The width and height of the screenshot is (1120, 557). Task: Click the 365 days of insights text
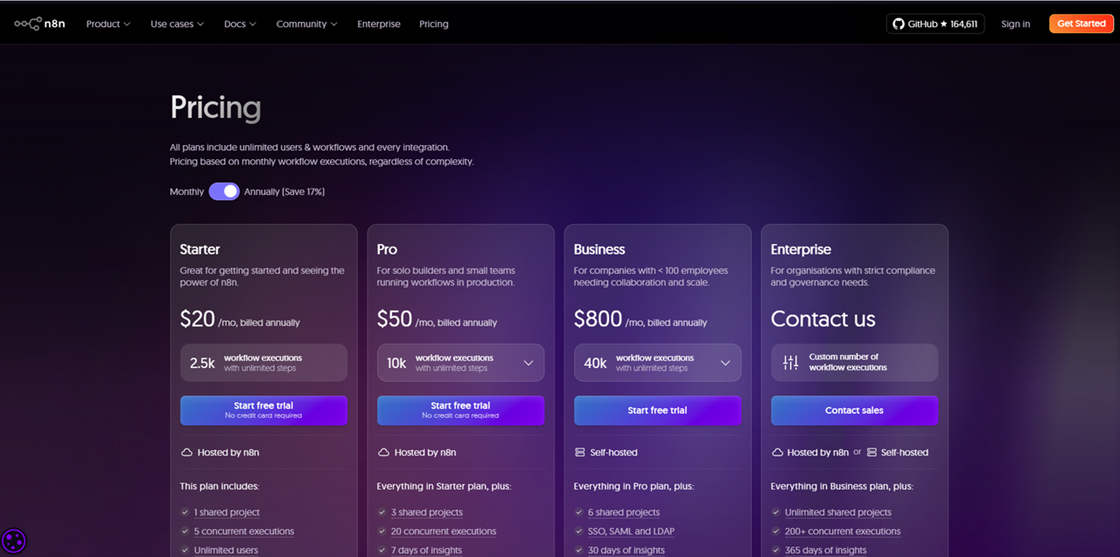(x=826, y=550)
